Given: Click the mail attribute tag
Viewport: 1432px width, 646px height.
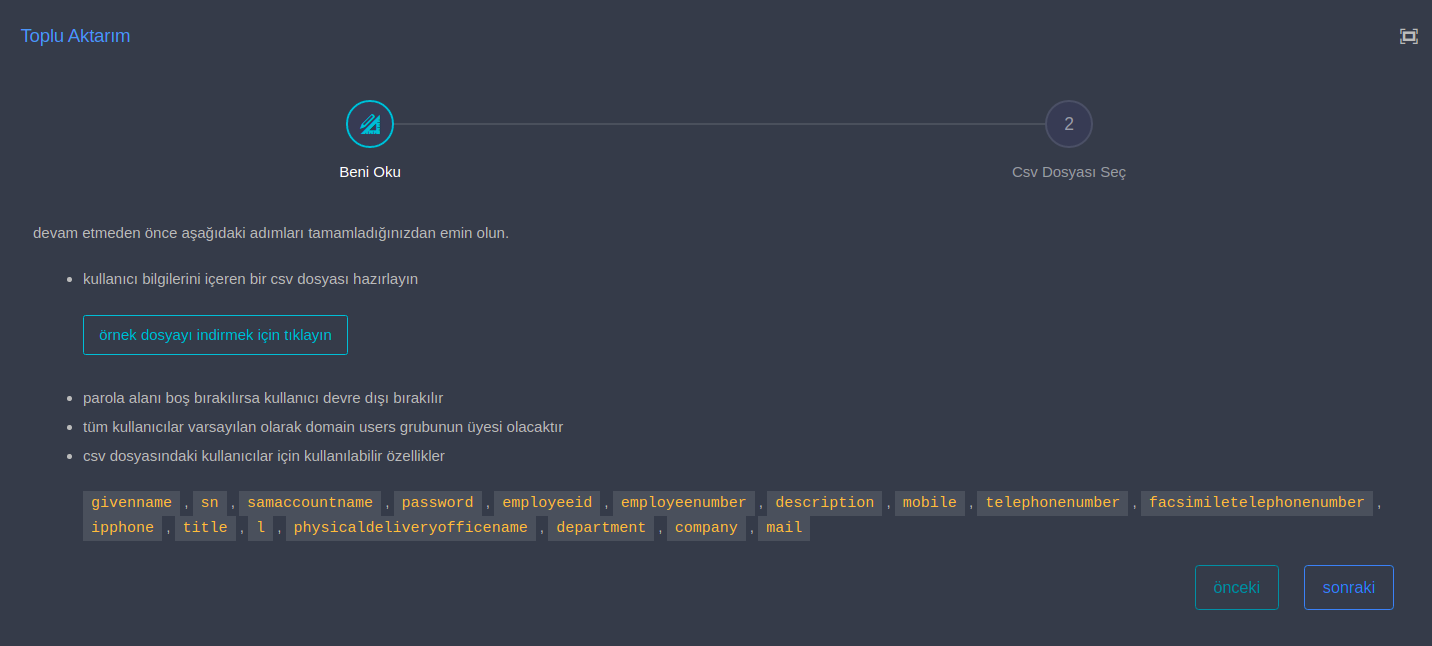Looking at the screenshot, I should 784,528.
